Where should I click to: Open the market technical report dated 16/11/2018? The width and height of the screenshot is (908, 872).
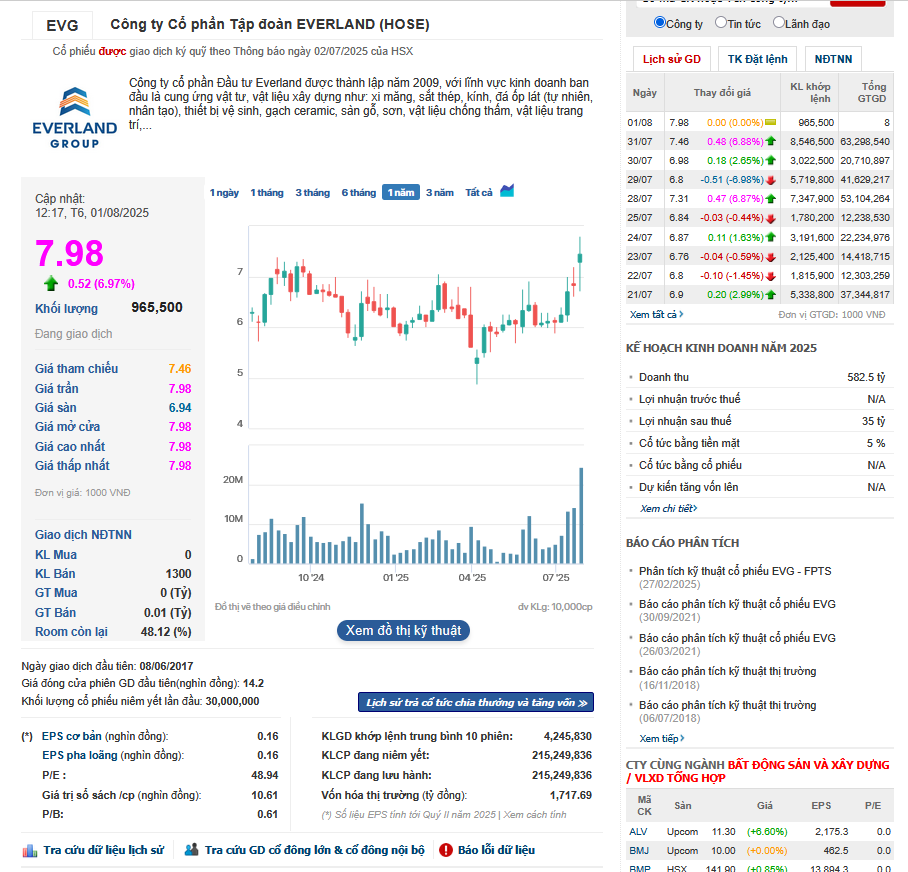tap(727, 672)
